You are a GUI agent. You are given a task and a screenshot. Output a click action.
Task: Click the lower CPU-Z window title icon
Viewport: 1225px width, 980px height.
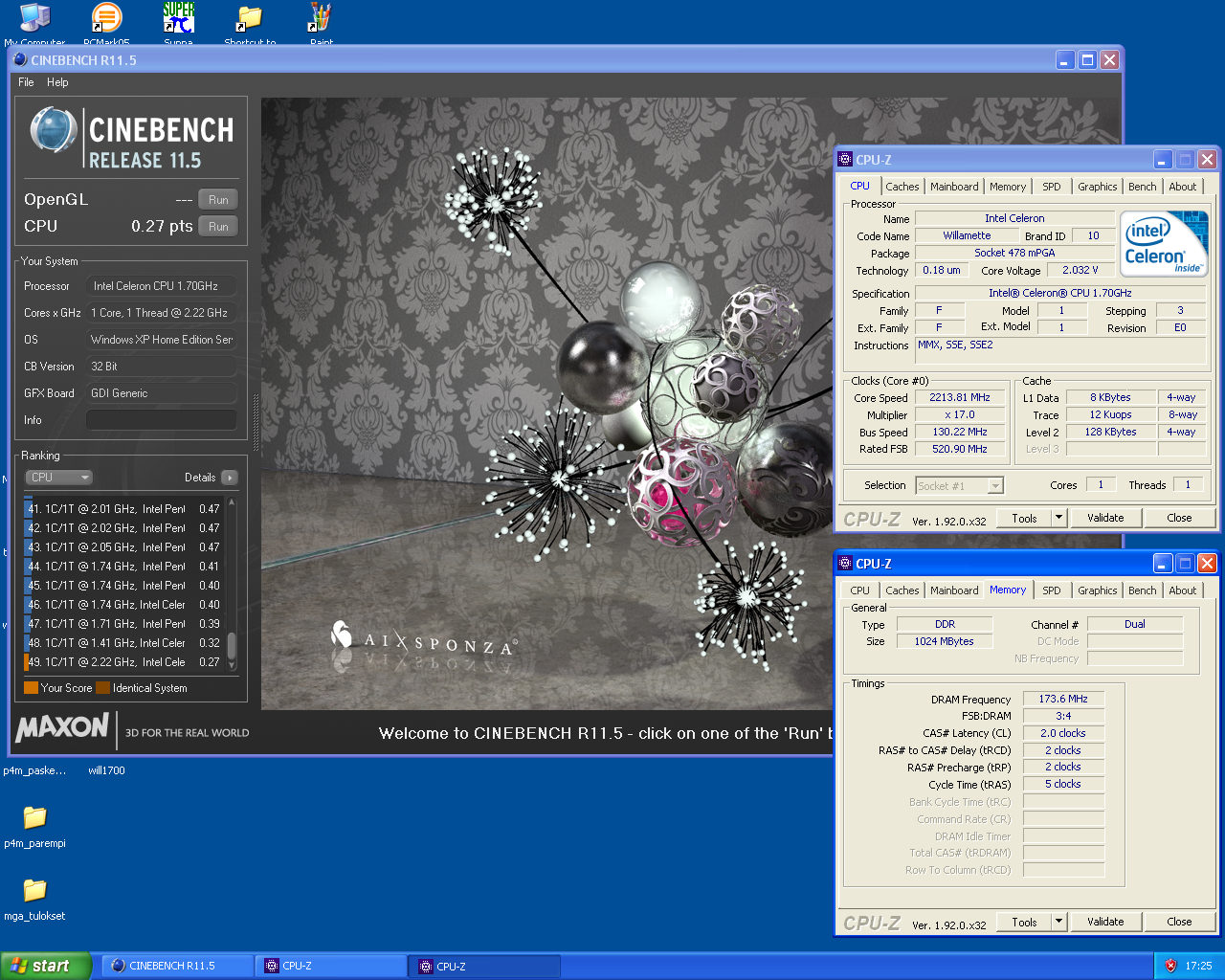tap(845, 564)
